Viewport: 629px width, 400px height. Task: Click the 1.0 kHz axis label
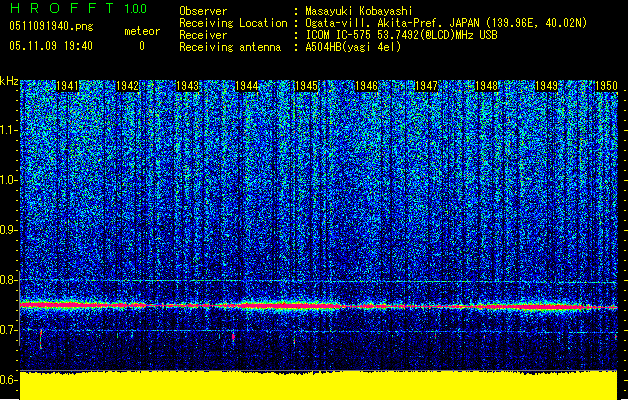8,180
